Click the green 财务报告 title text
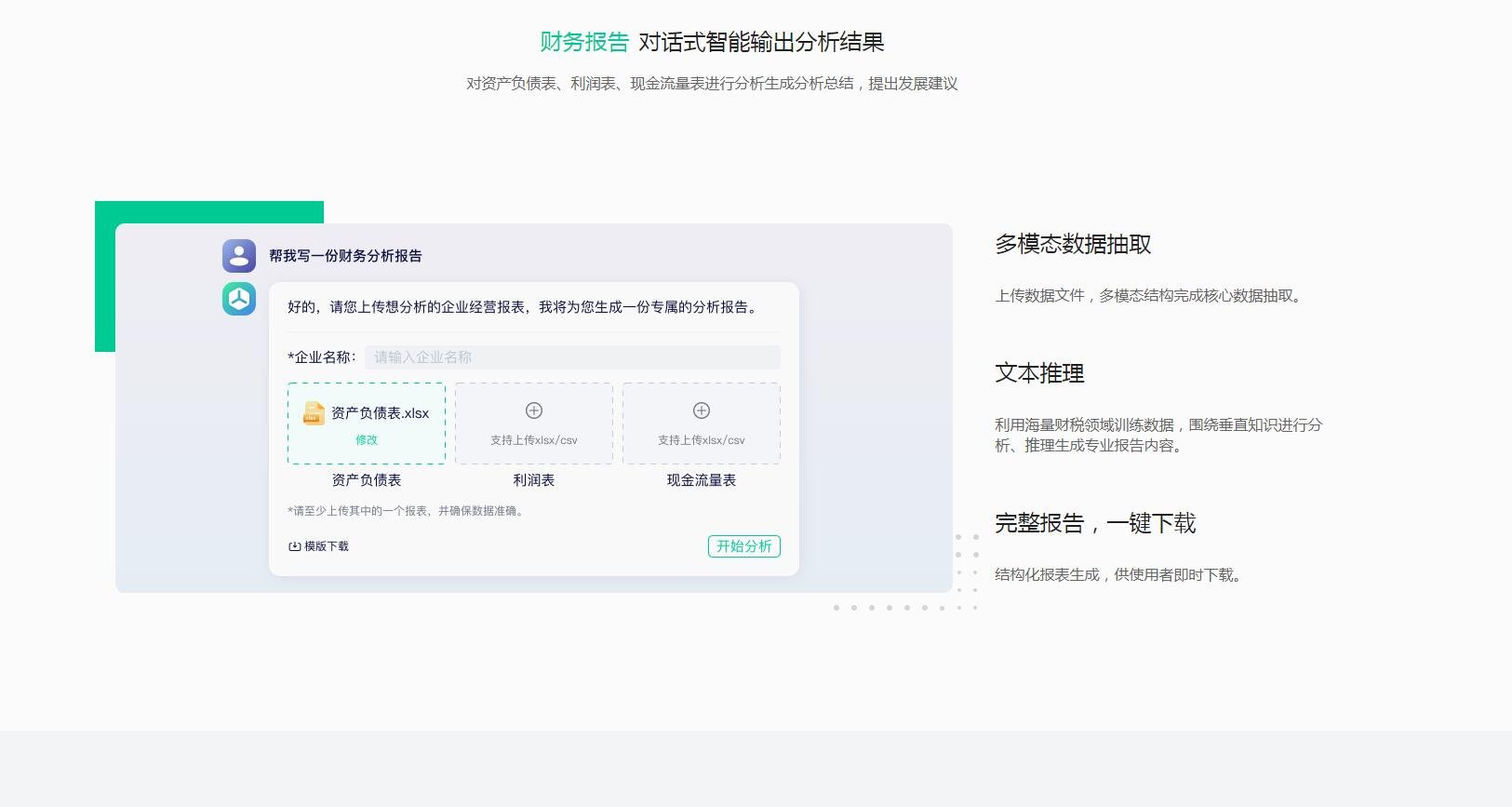1512x807 pixels. [x=584, y=42]
